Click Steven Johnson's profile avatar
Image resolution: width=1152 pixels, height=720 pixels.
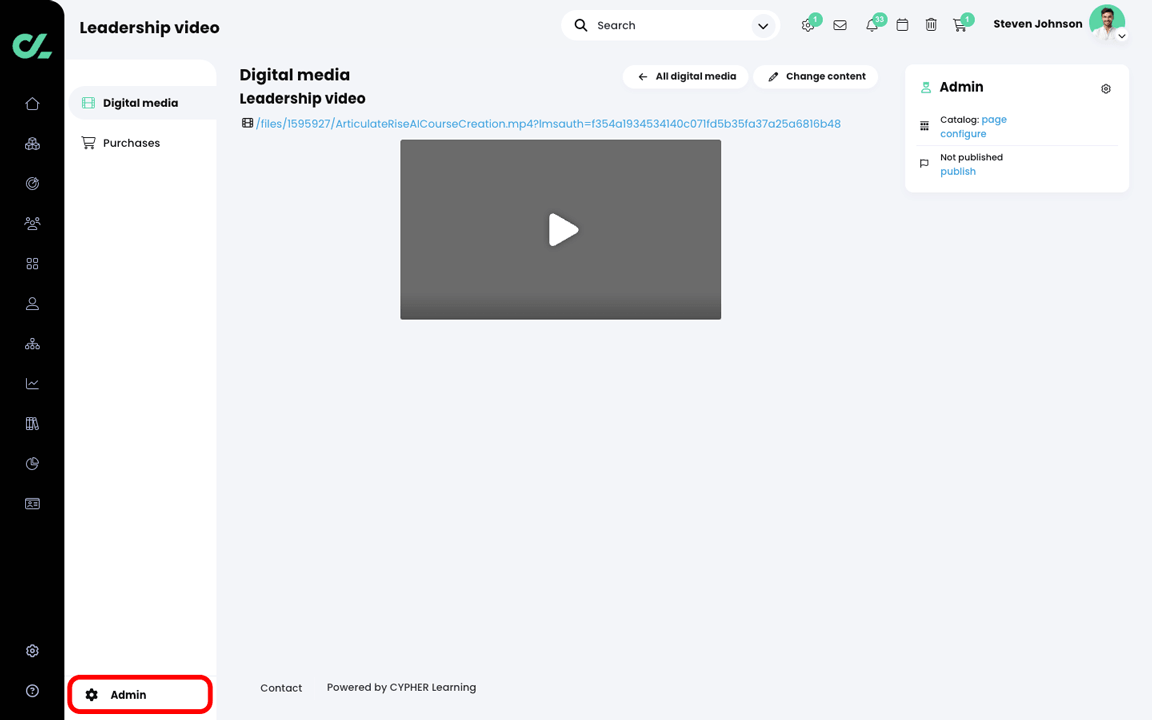click(1106, 23)
